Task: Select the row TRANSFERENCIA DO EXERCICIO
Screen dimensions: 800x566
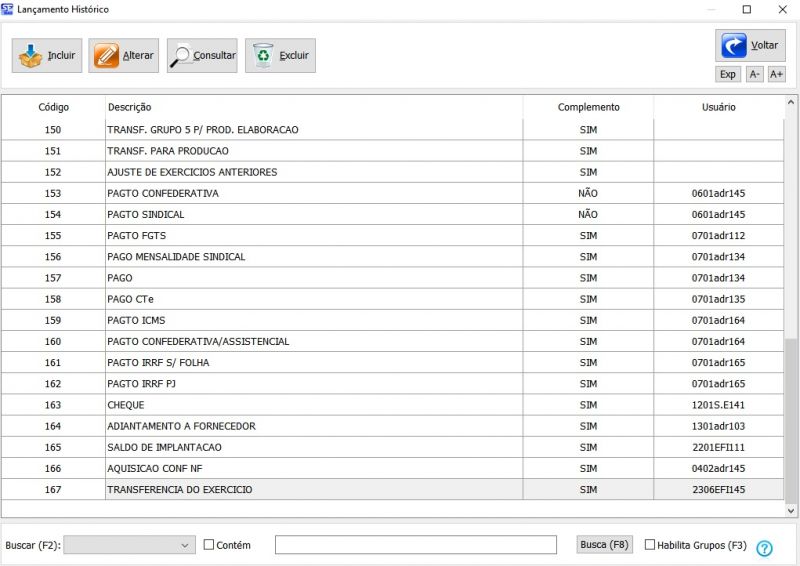Action: (180, 490)
